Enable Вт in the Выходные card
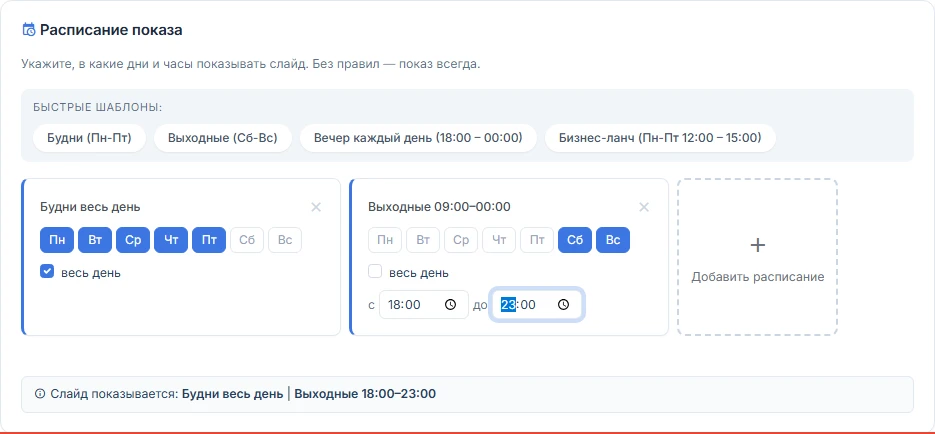The image size is (935, 434). pyautogui.click(x=423, y=240)
